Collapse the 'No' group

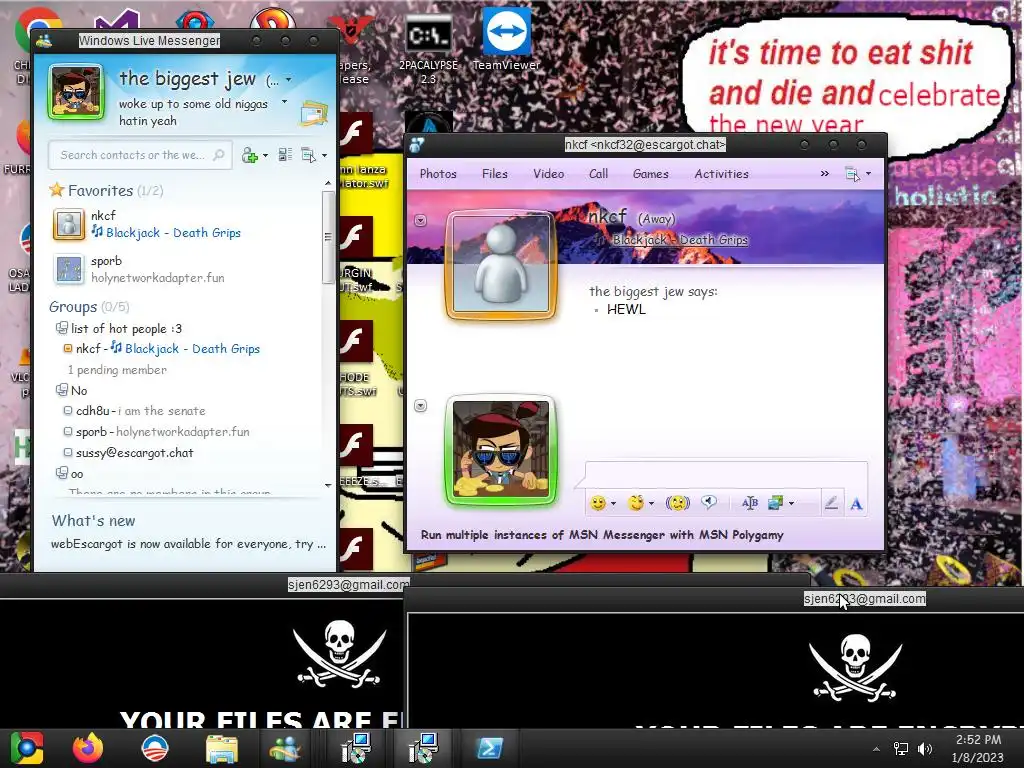pyautogui.click(x=61, y=390)
